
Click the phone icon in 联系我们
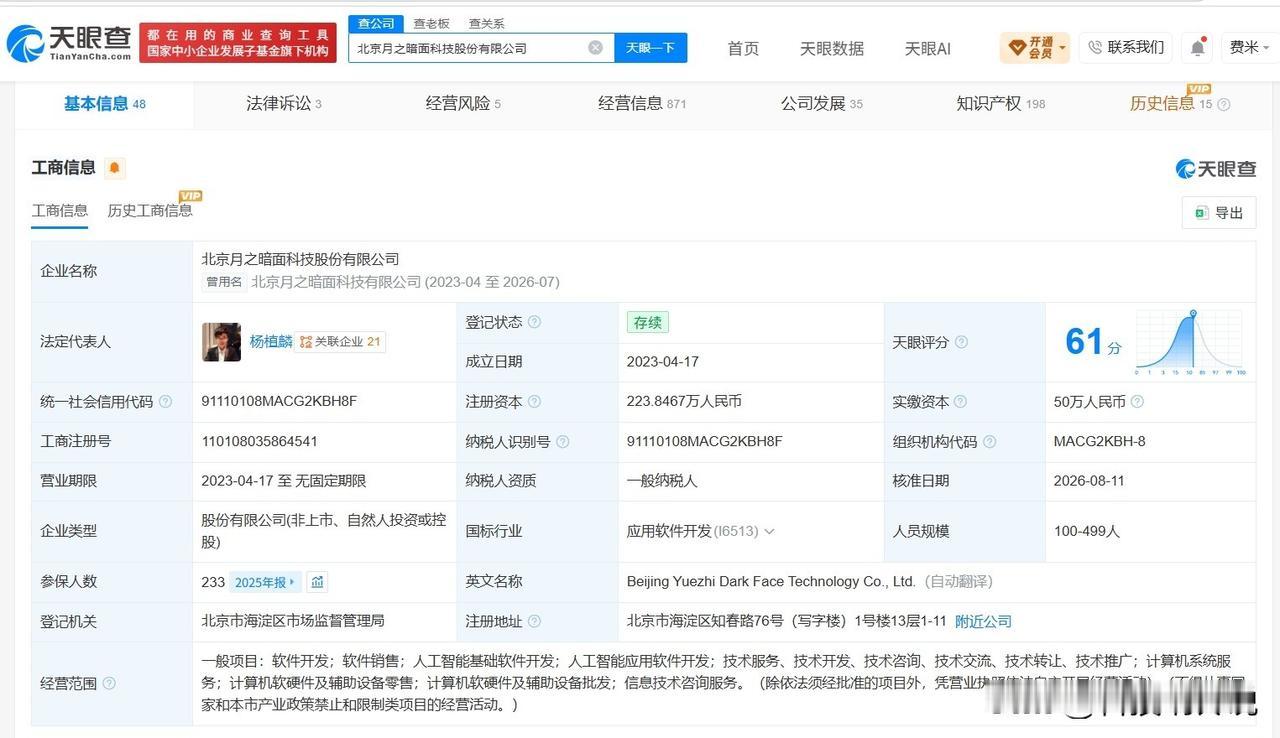pyautogui.click(x=1095, y=47)
